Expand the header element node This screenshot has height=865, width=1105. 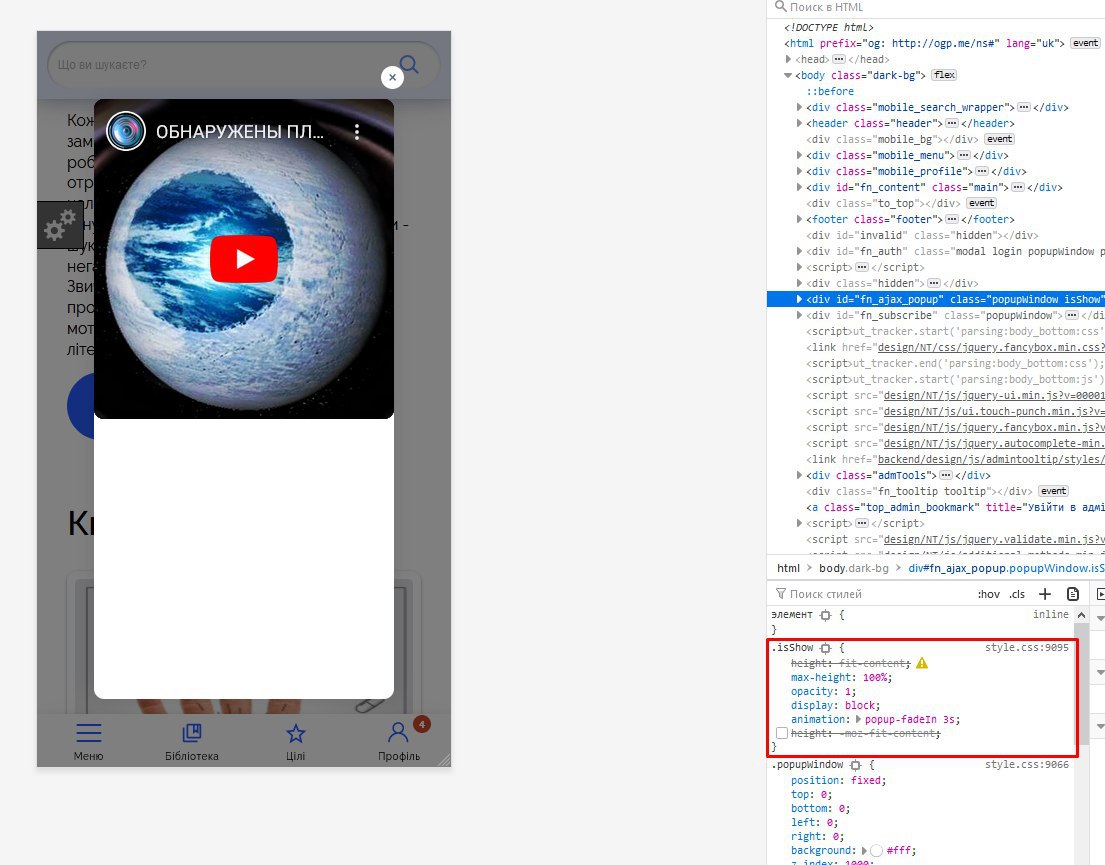point(799,123)
